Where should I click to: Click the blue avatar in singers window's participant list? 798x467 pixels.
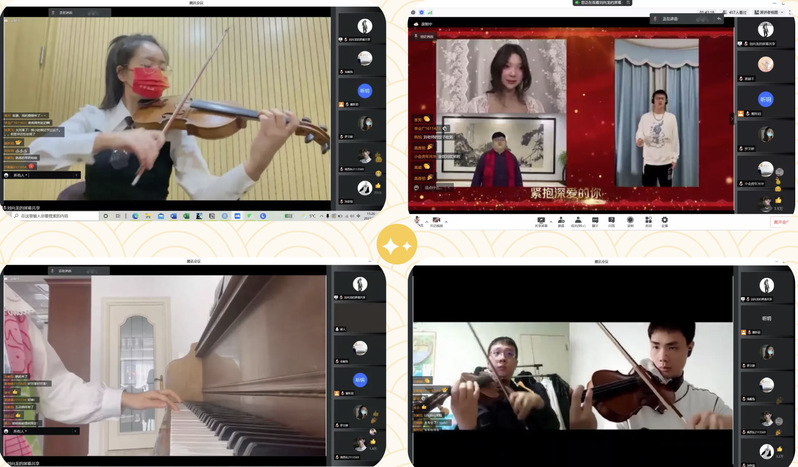pos(766,99)
